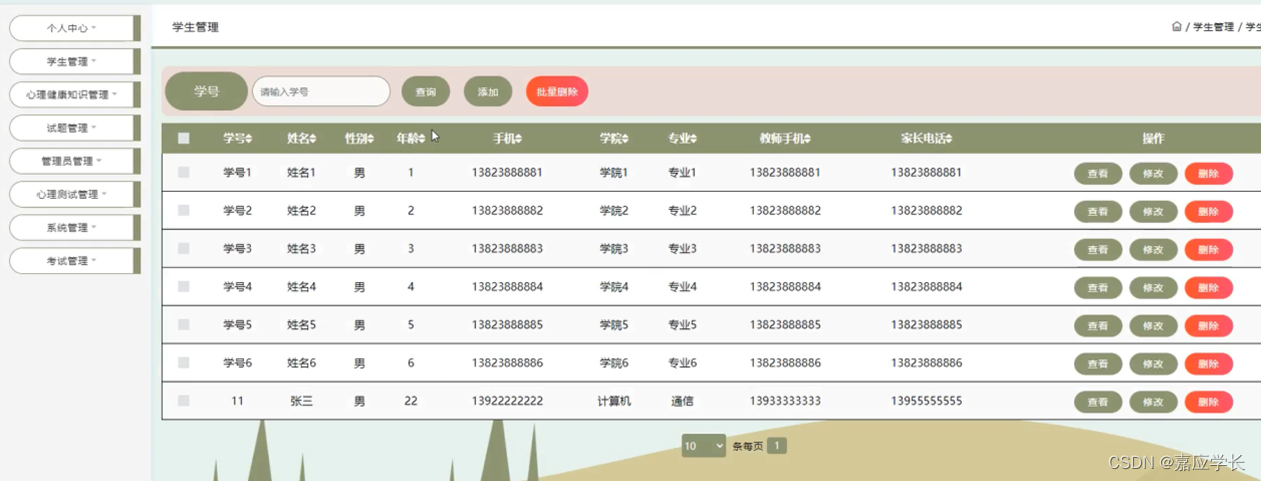Sort table by 专业 column arrows
Image resolution: width=1261 pixels, height=481 pixels.
693,139
